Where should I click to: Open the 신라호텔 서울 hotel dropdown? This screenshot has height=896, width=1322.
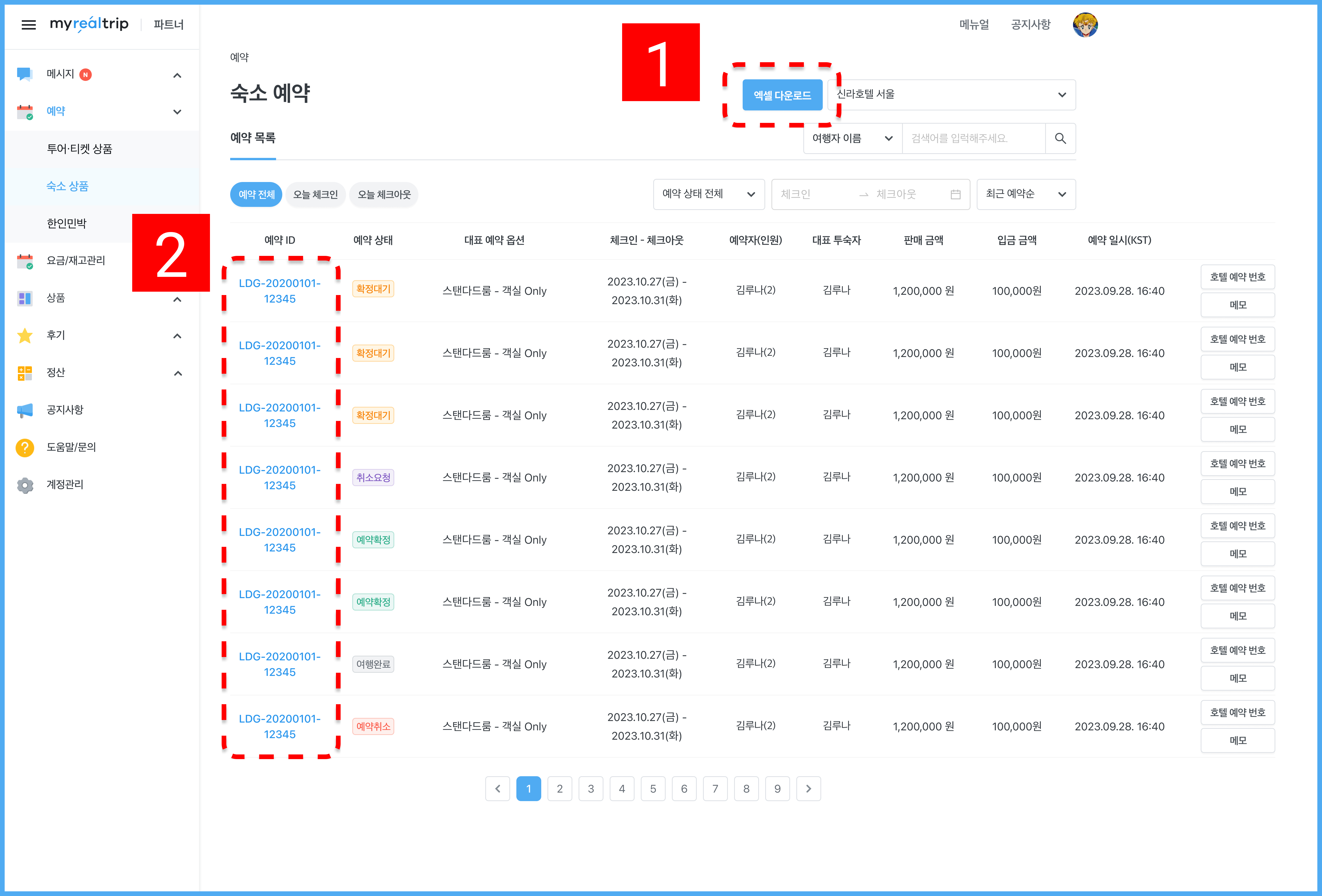point(951,95)
